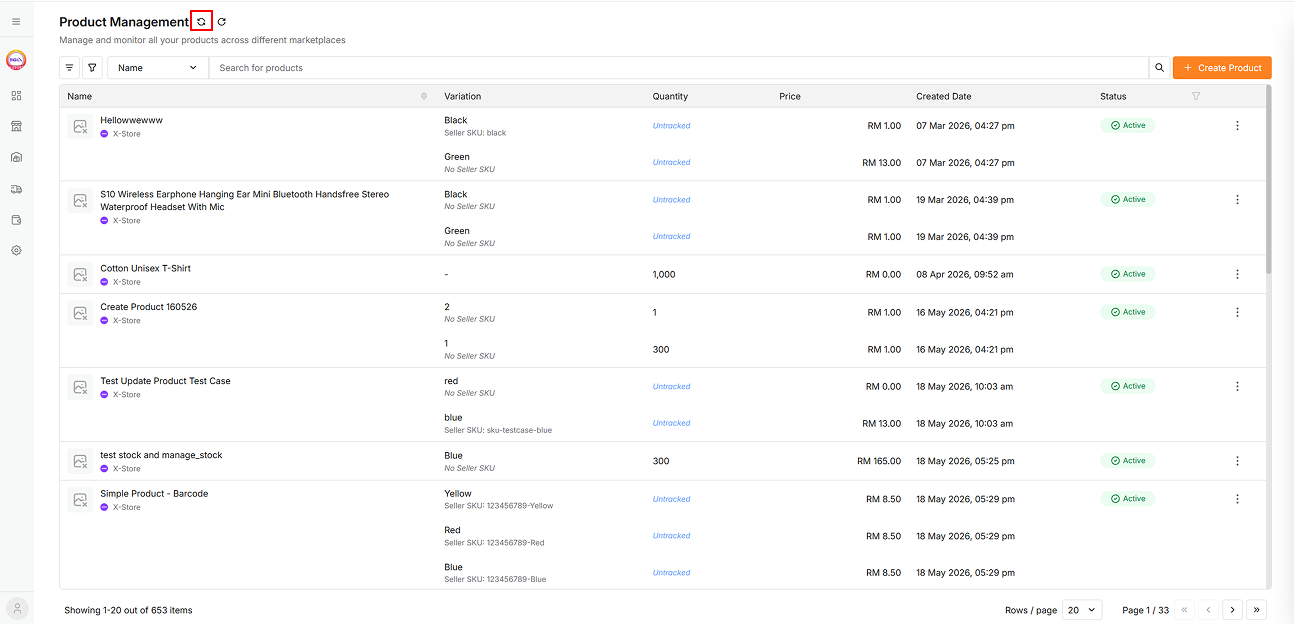
Task: Focus the Search for products field
Action: click(x=678, y=68)
